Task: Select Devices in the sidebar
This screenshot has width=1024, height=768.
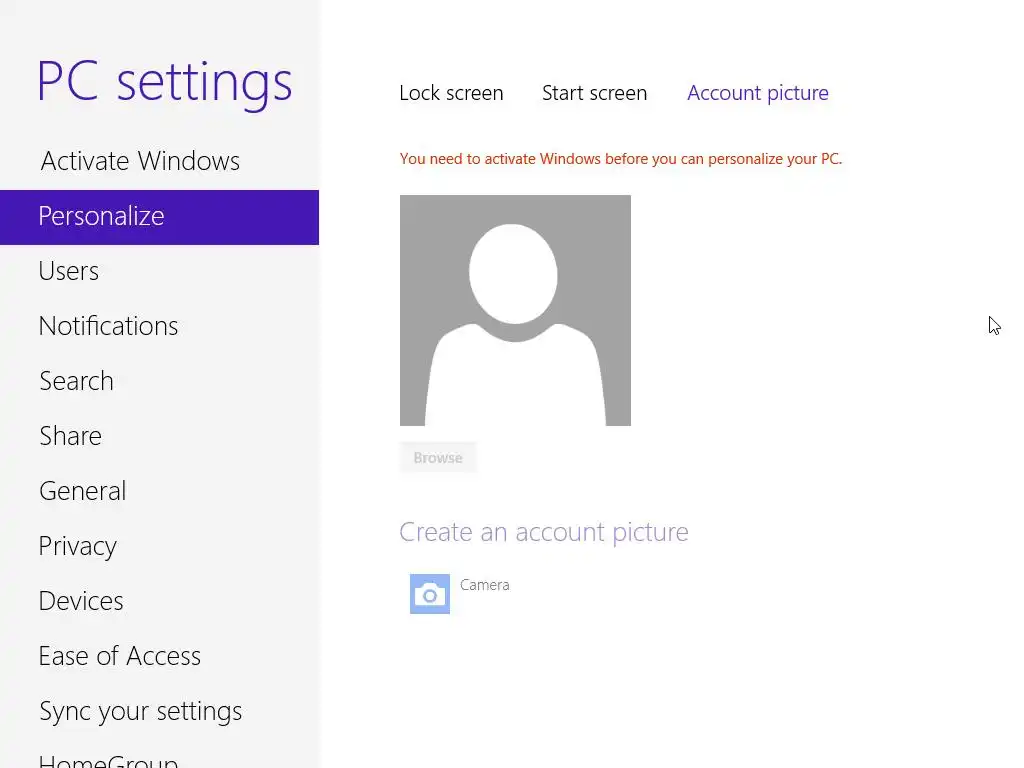Action: pos(81,601)
